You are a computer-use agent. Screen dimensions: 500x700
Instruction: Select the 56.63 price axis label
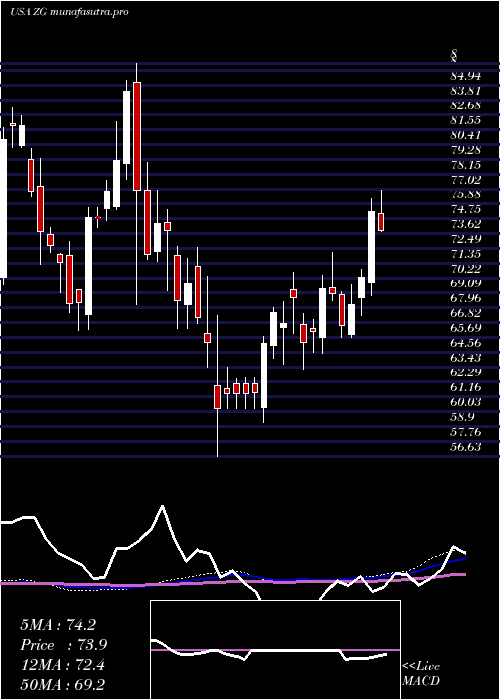(466, 446)
